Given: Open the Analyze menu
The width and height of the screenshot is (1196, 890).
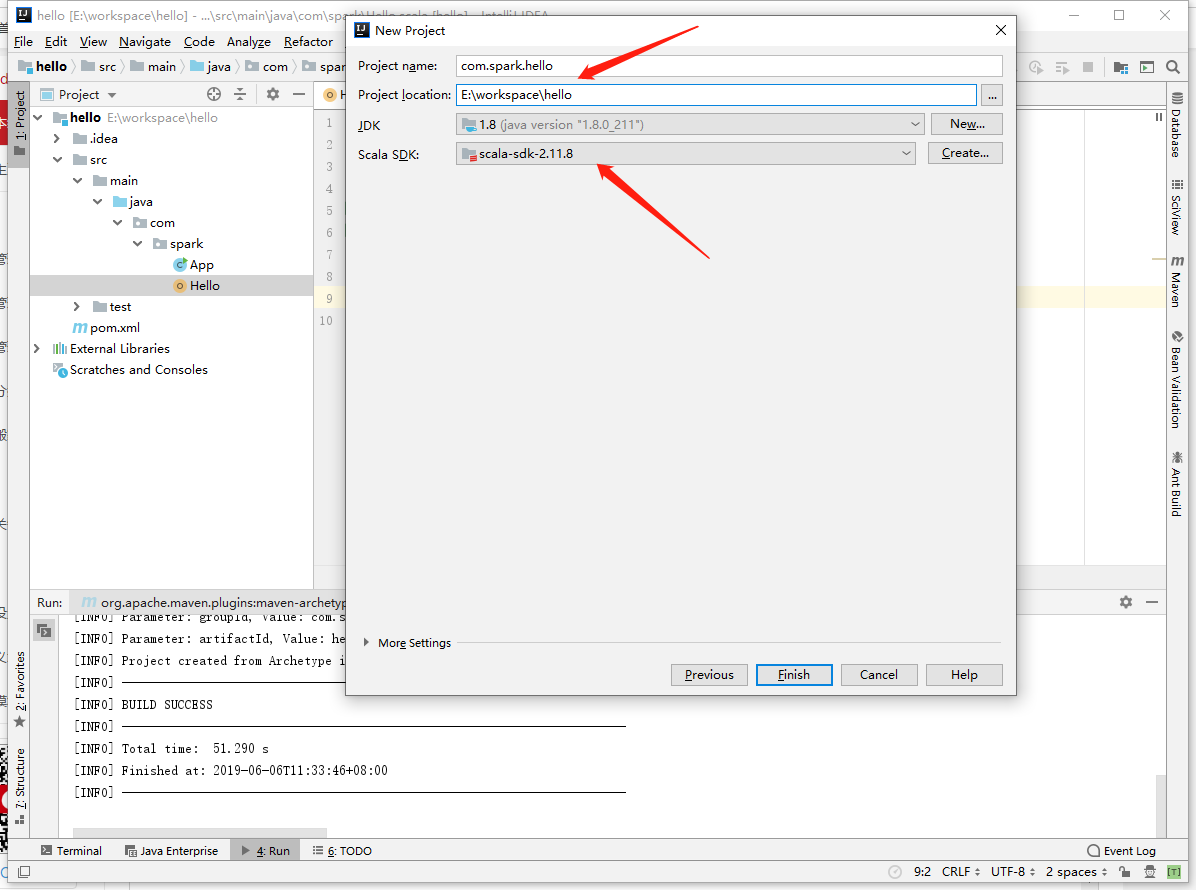Looking at the screenshot, I should click(249, 42).
